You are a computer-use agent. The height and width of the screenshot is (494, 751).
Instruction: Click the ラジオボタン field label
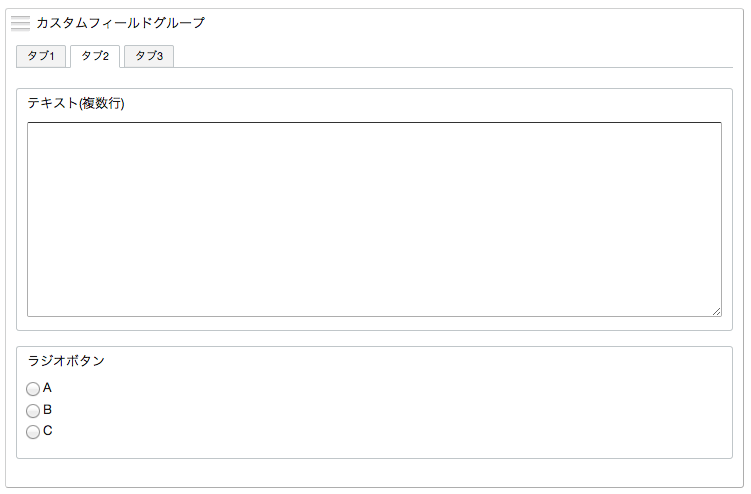tap(66, 361)
